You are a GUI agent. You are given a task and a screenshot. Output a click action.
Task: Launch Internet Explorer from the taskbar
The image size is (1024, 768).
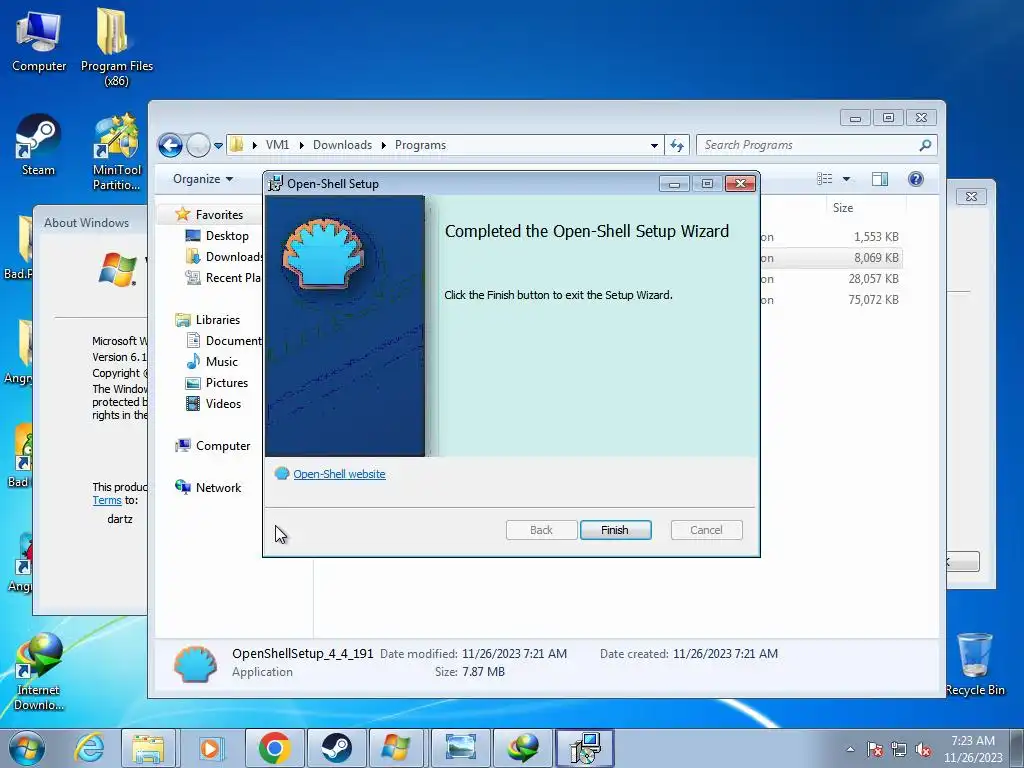pyautogui.click(x=89, y=748)
